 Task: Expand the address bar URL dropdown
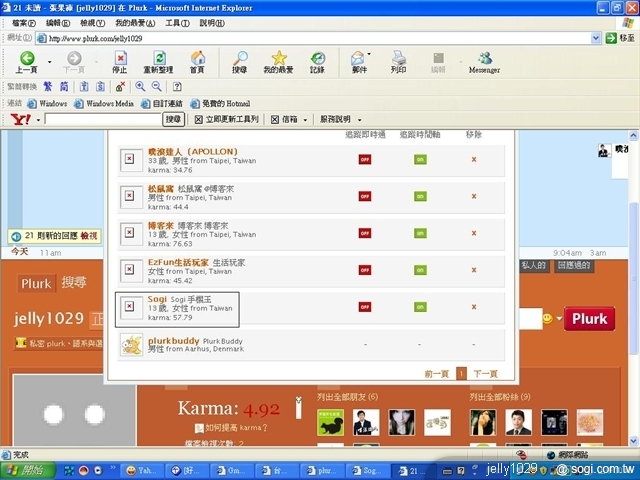tap(596, 38)
